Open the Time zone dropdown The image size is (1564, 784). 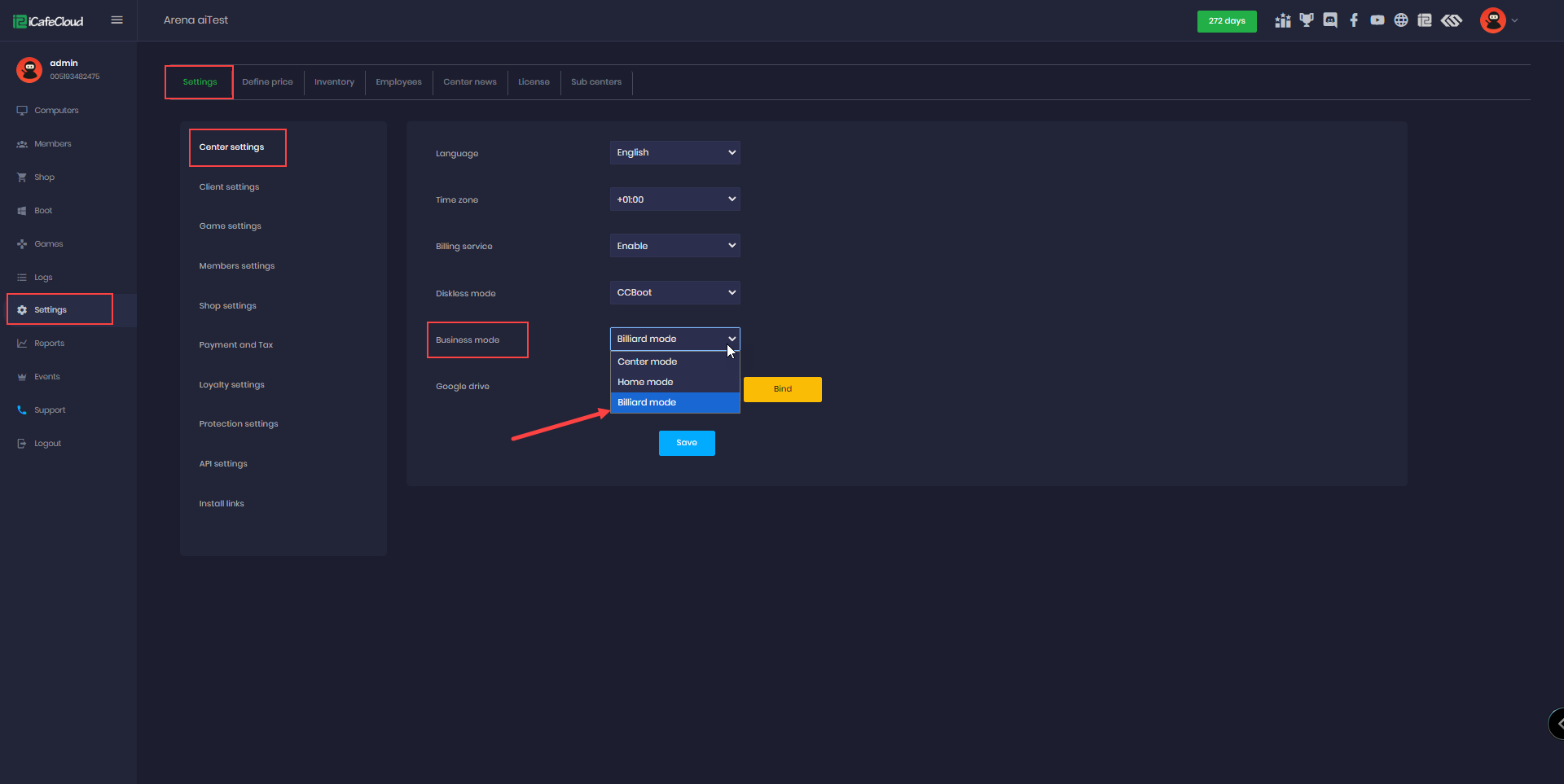pyautogui.click(x=674, y=199)
